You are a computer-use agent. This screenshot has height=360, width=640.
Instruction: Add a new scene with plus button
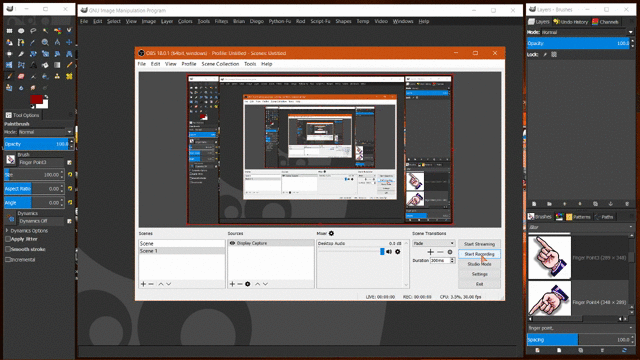click(x=143, y=284)
